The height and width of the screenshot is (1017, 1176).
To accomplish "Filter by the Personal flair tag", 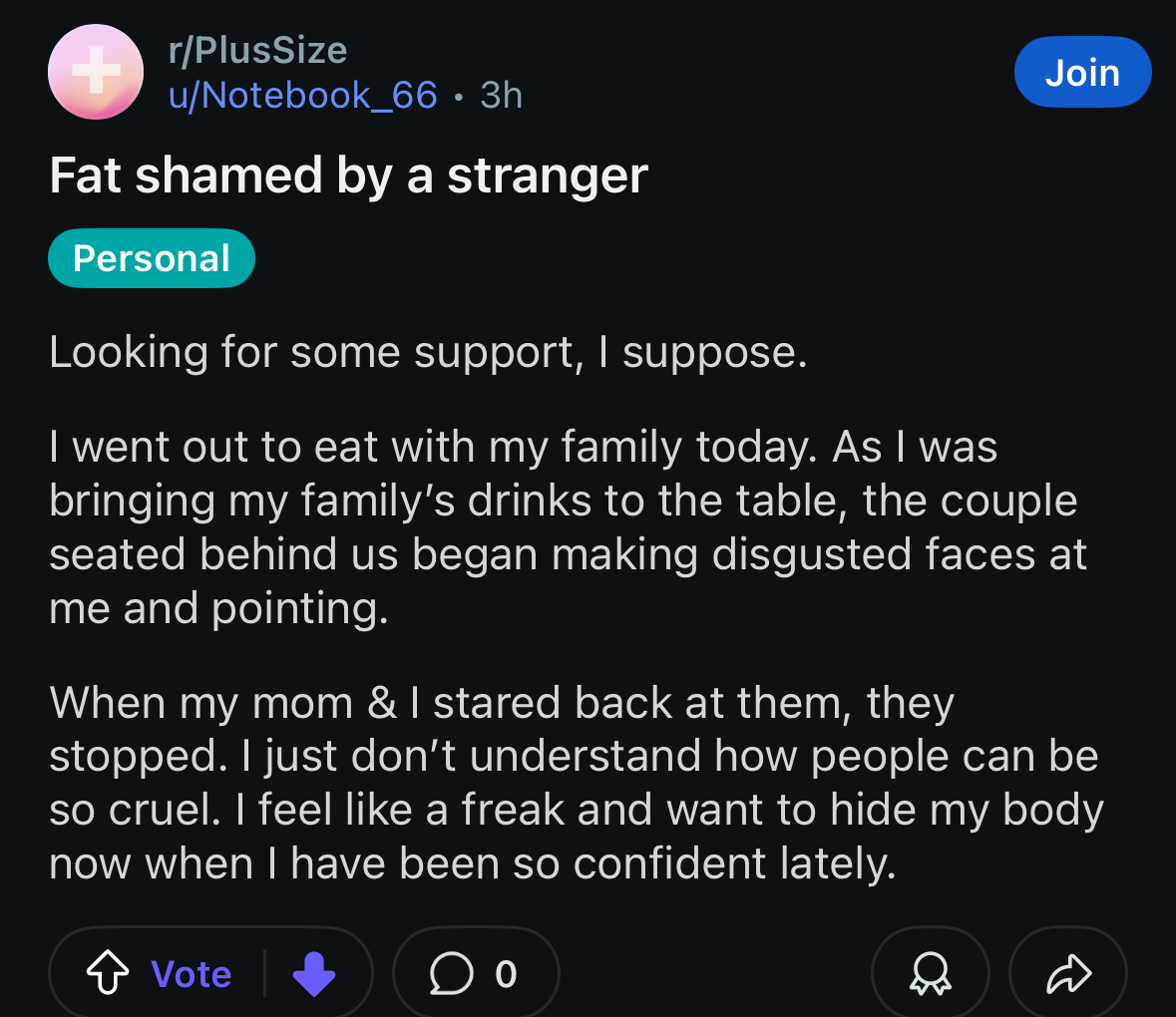I will coord(152,258).
